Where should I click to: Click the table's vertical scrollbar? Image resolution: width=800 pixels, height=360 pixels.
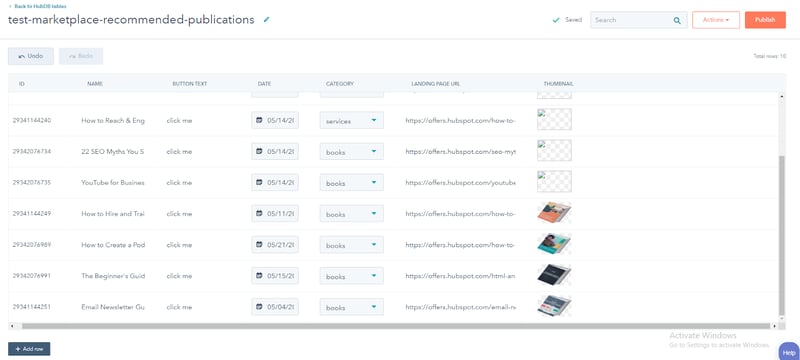[782, 236]
